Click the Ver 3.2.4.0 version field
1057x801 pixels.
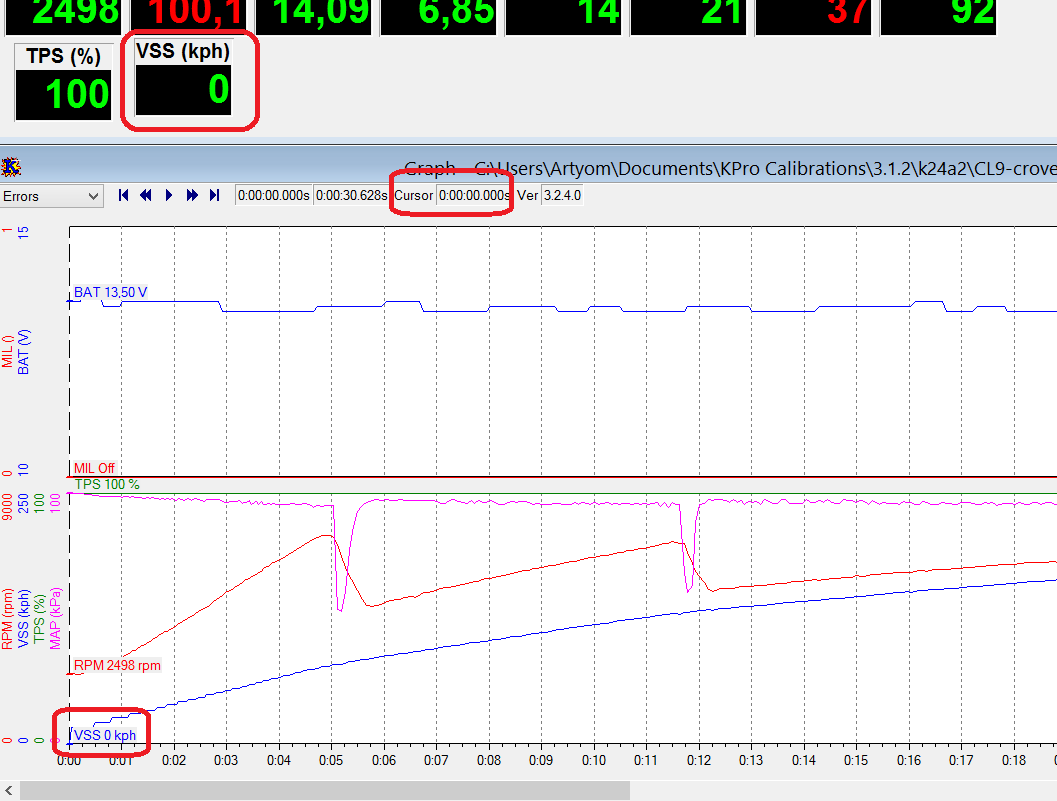coord(561,196)
